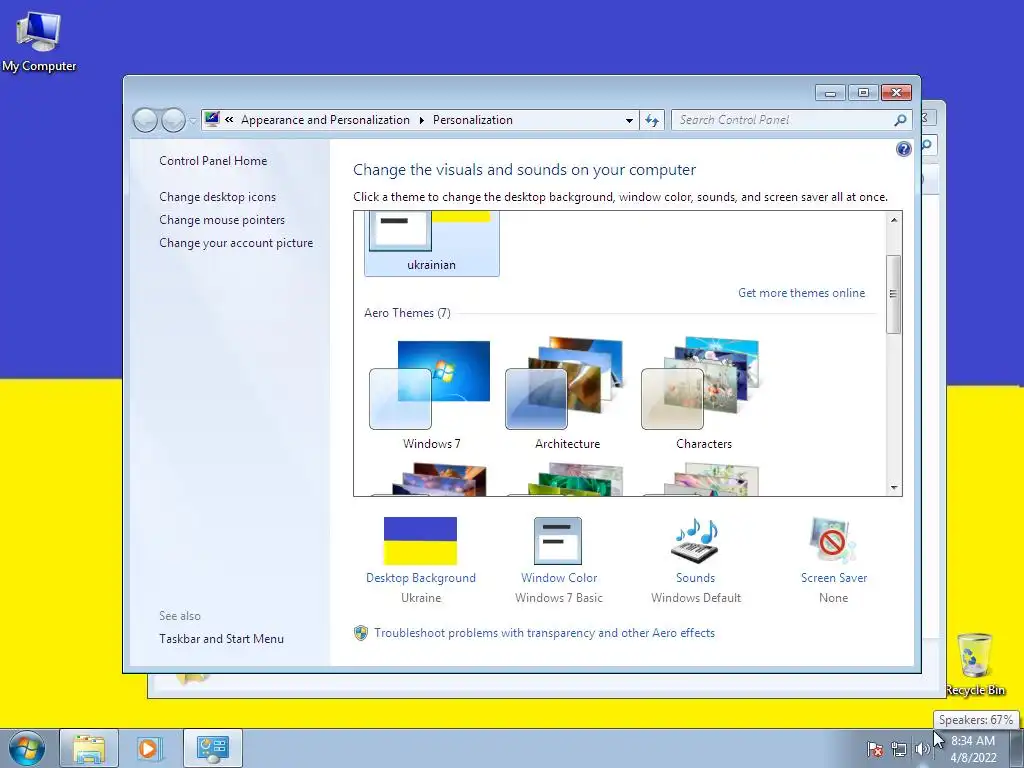Image resolution: width=1024 pixels, height=768 pixels.
Task: Click the speaker volume tray icon
Action: tap(922, 749)
